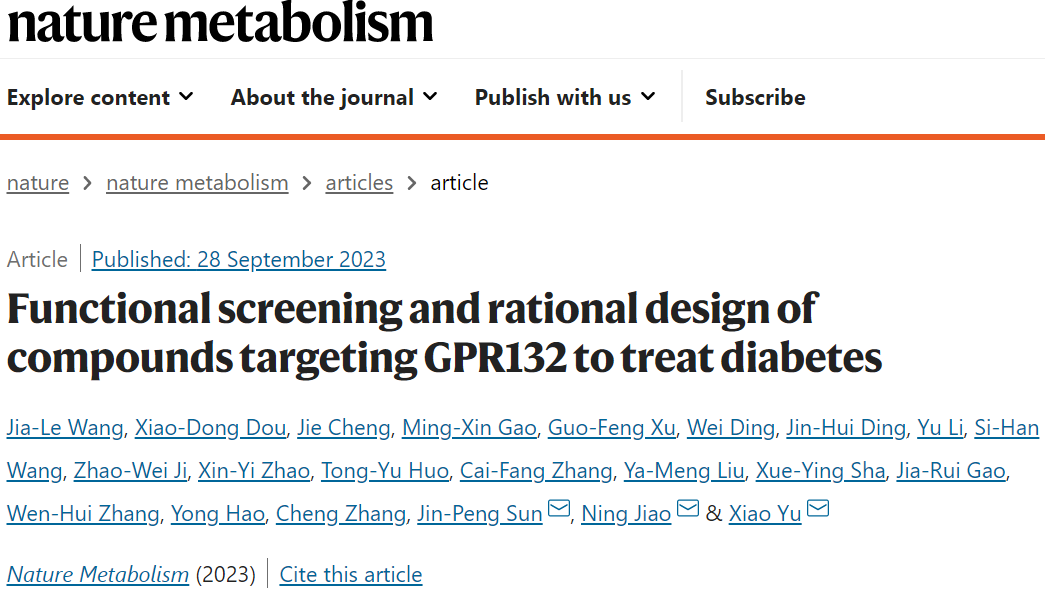Open author Ming-Xin Gao link

pyautogui.click(x=469, y=428)
